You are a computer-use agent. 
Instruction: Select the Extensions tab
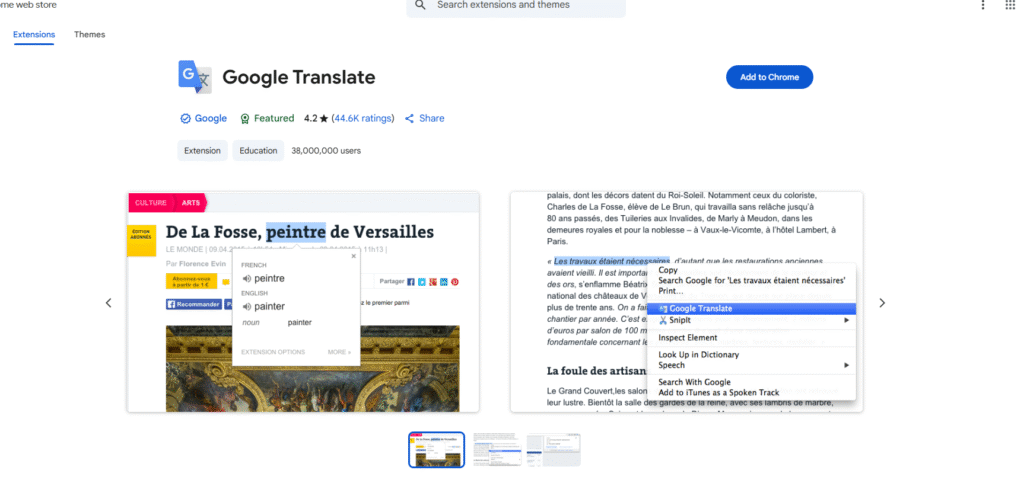[x=34, y=34]
